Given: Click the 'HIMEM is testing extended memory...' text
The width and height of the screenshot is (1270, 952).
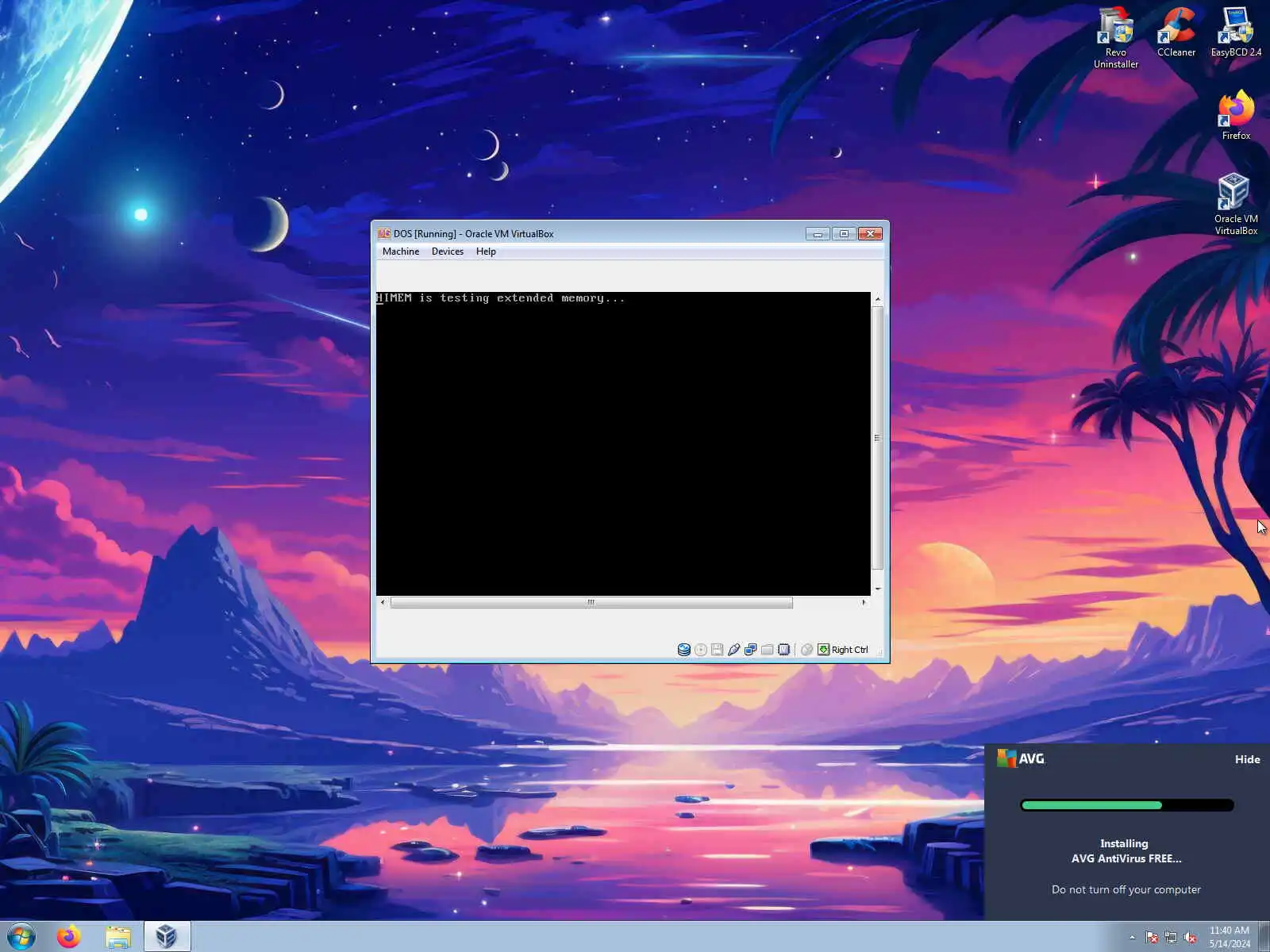Looking at the screenshot, I should click(501, 298).
